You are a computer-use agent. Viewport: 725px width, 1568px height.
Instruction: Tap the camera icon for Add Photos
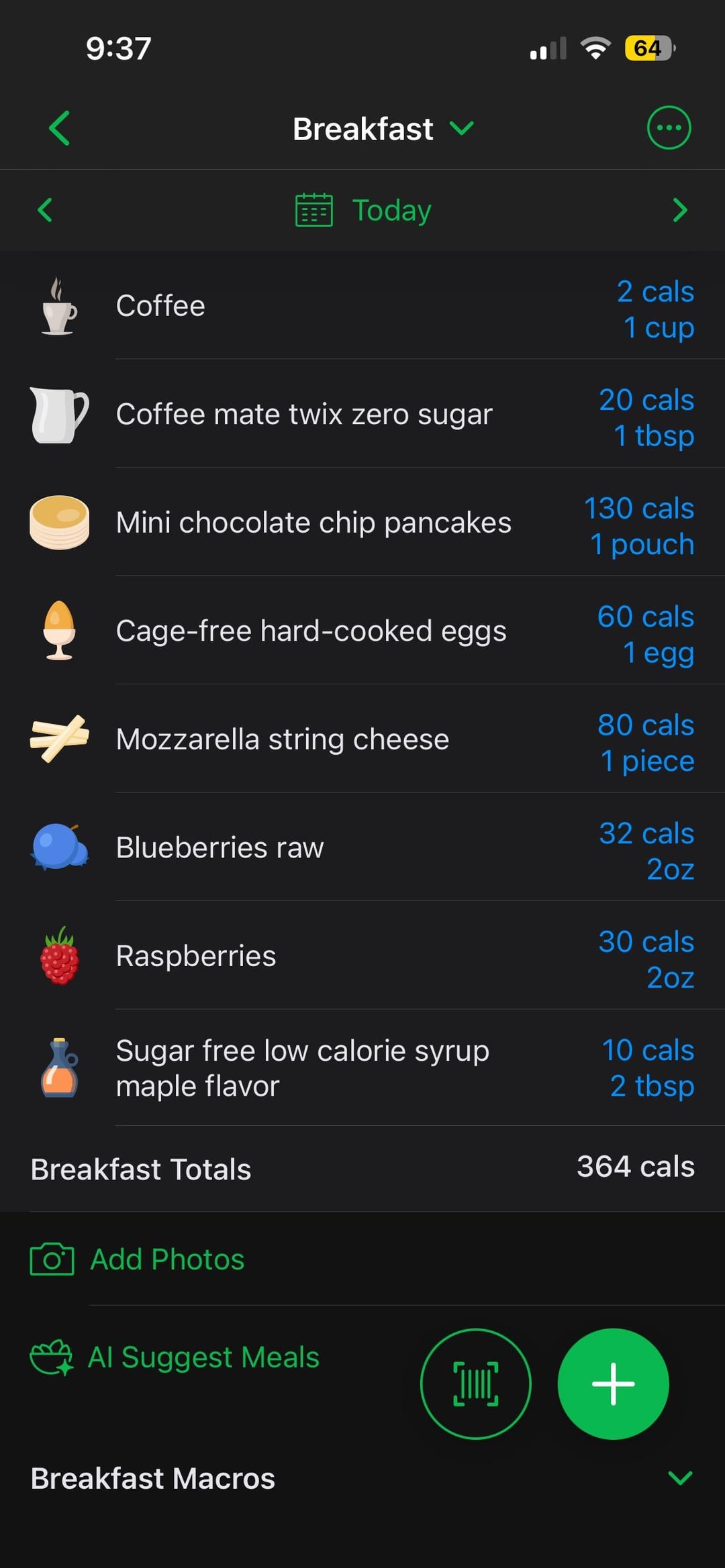click(x=52, y=1259)
